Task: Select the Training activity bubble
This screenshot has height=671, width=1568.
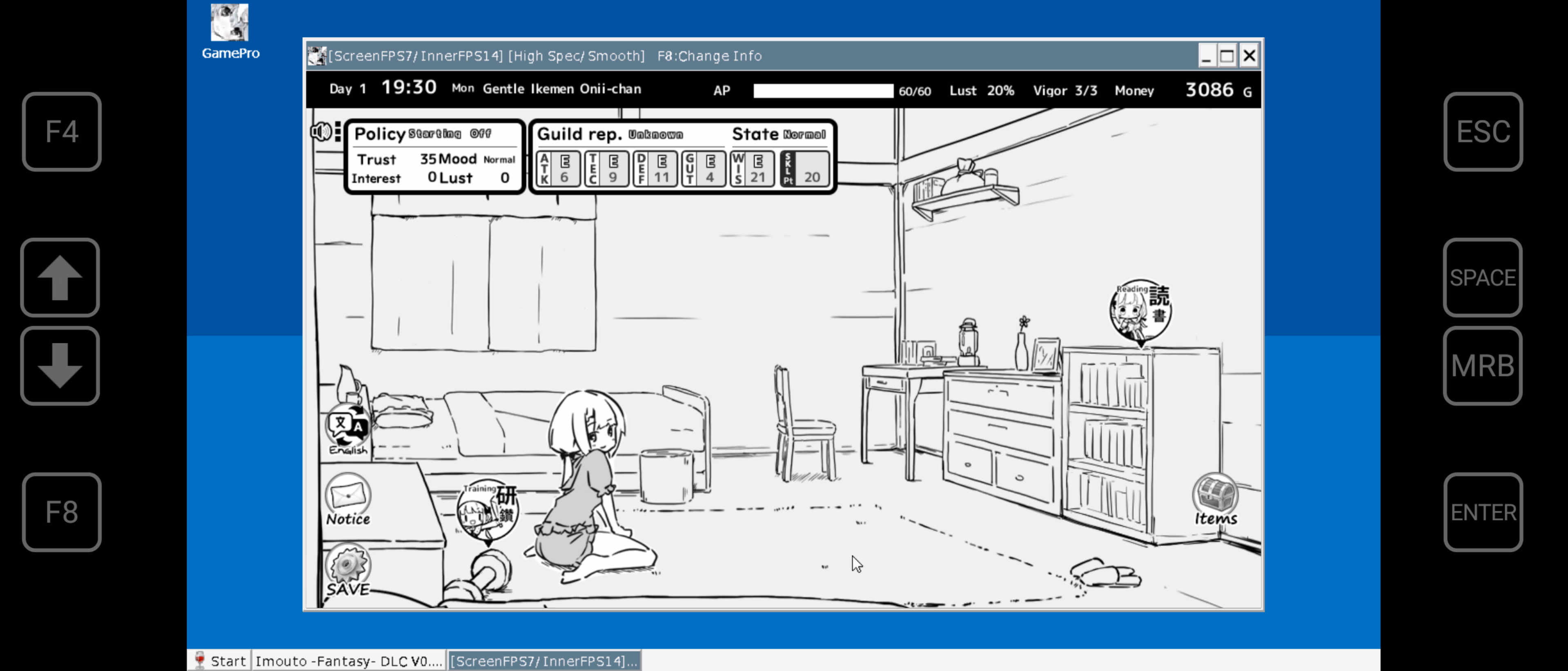Action: (x=488, y=511)
